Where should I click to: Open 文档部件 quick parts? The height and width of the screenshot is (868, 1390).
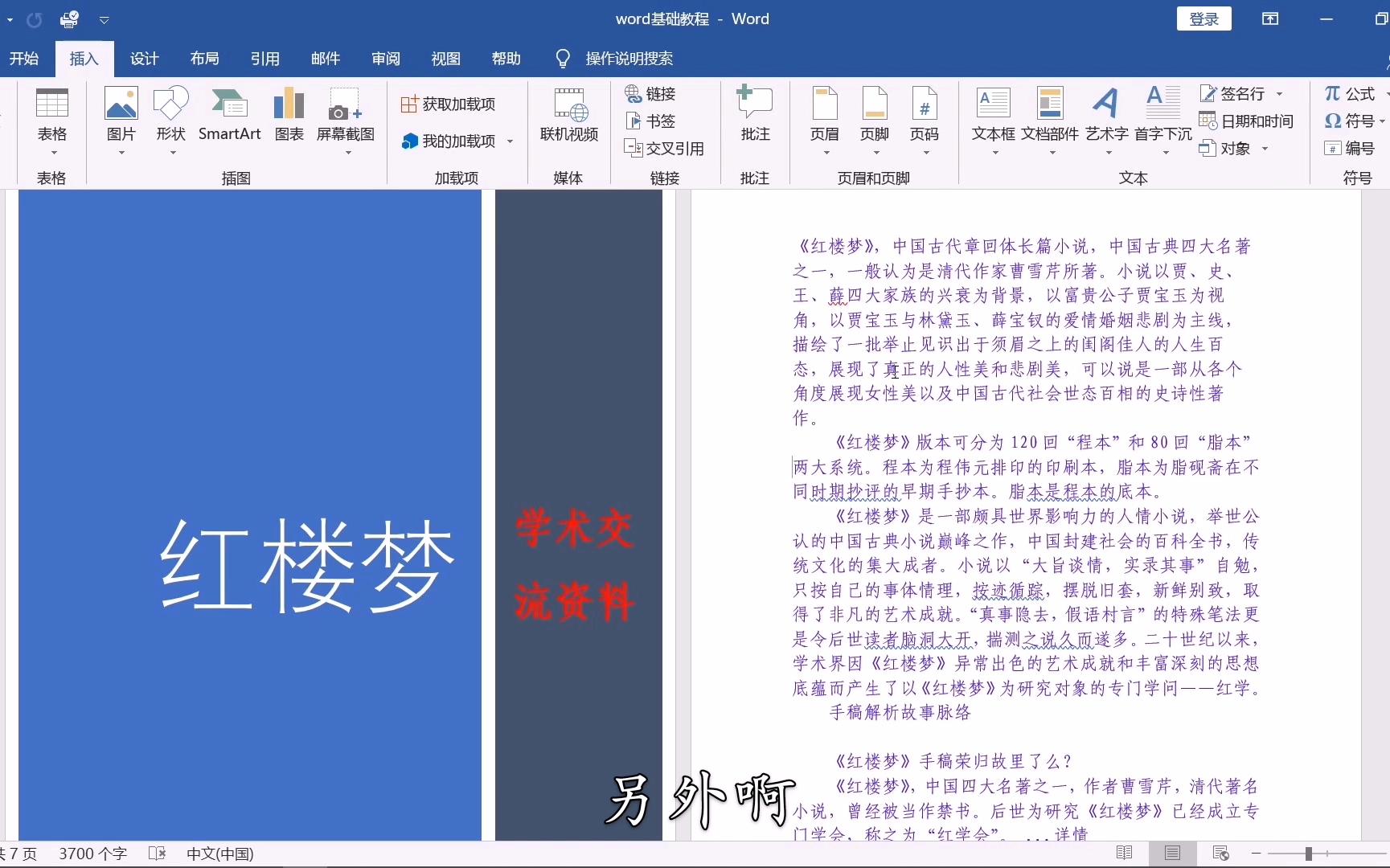[x=1050, y=121]
